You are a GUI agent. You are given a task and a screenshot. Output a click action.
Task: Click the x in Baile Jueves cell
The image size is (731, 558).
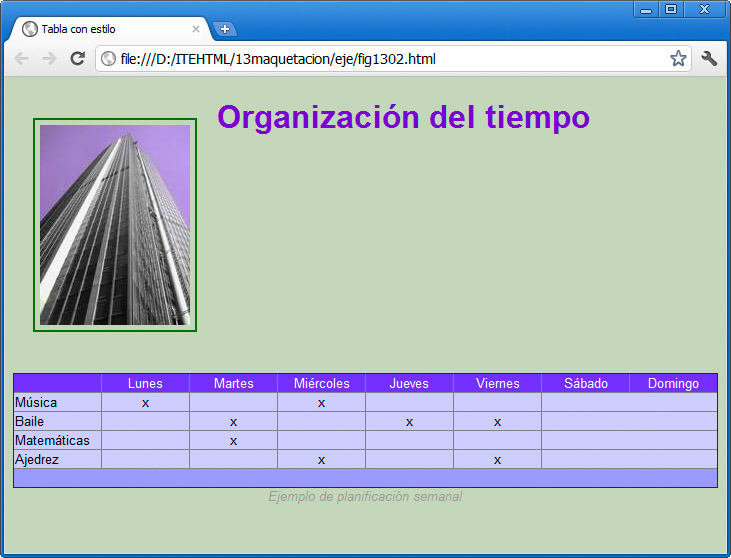pos(409,422)
